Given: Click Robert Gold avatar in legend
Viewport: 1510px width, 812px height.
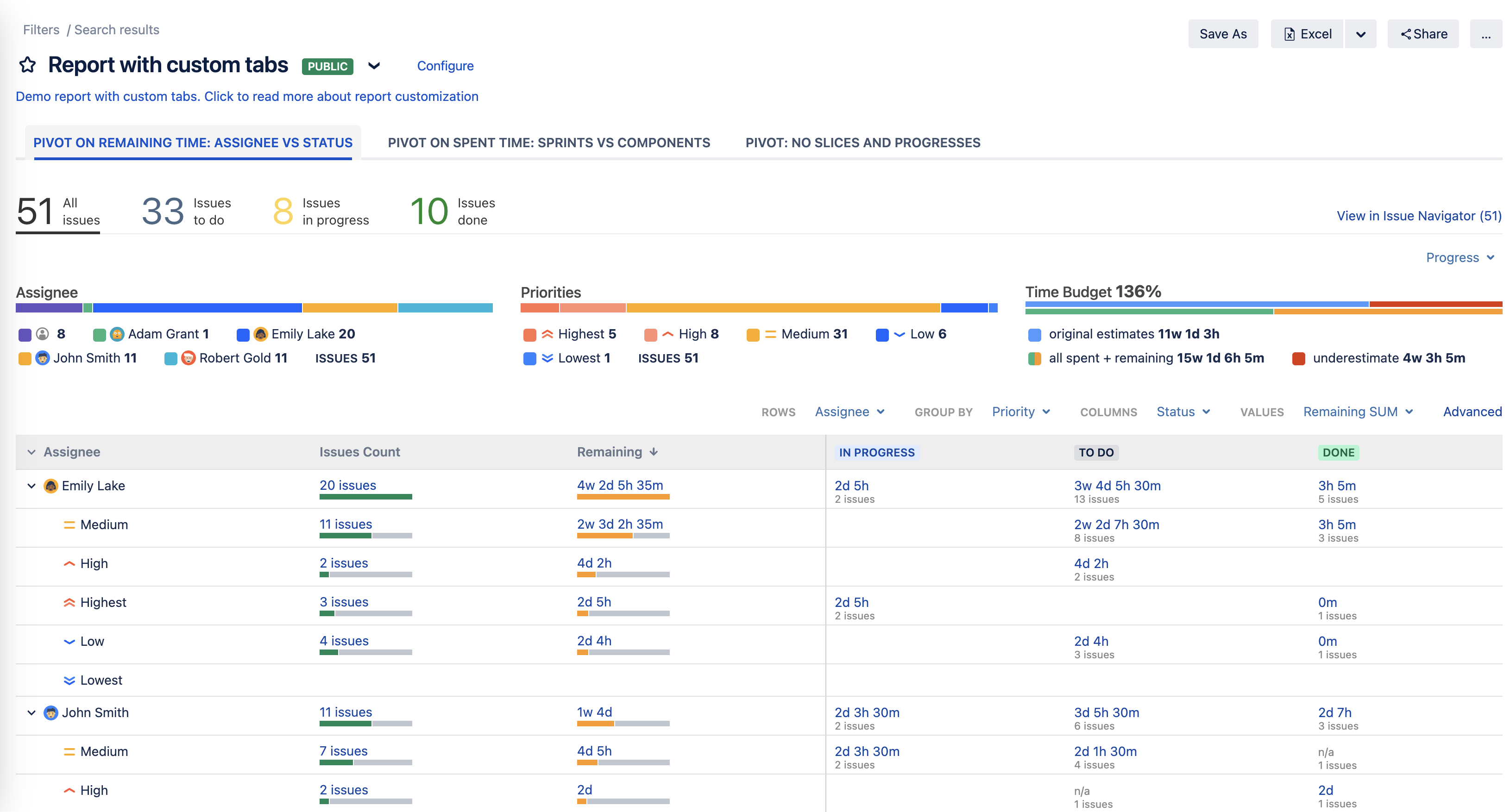Looking at the screenshot, I should pos(188,358).
